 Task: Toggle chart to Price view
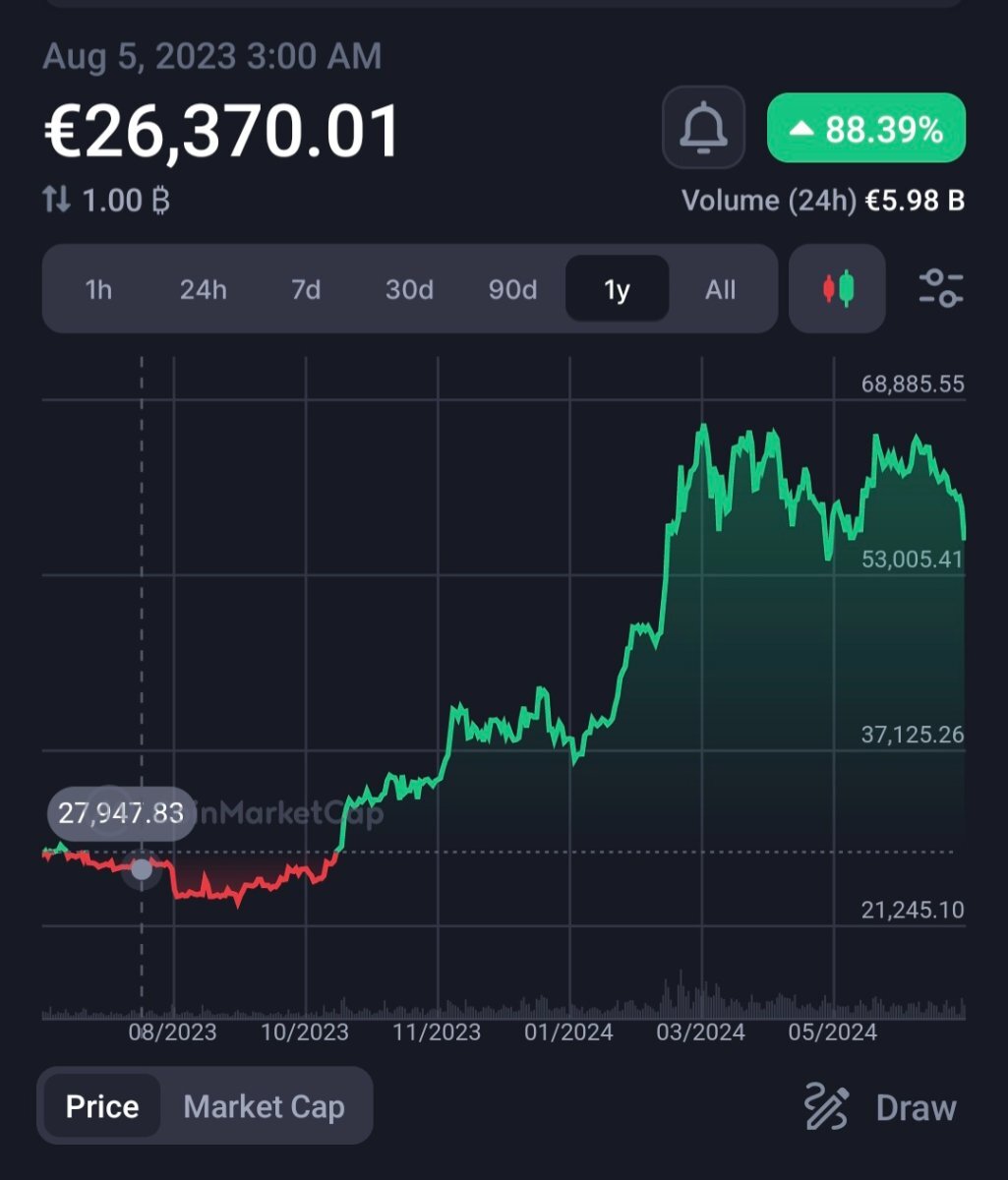tap(102, 1106)
